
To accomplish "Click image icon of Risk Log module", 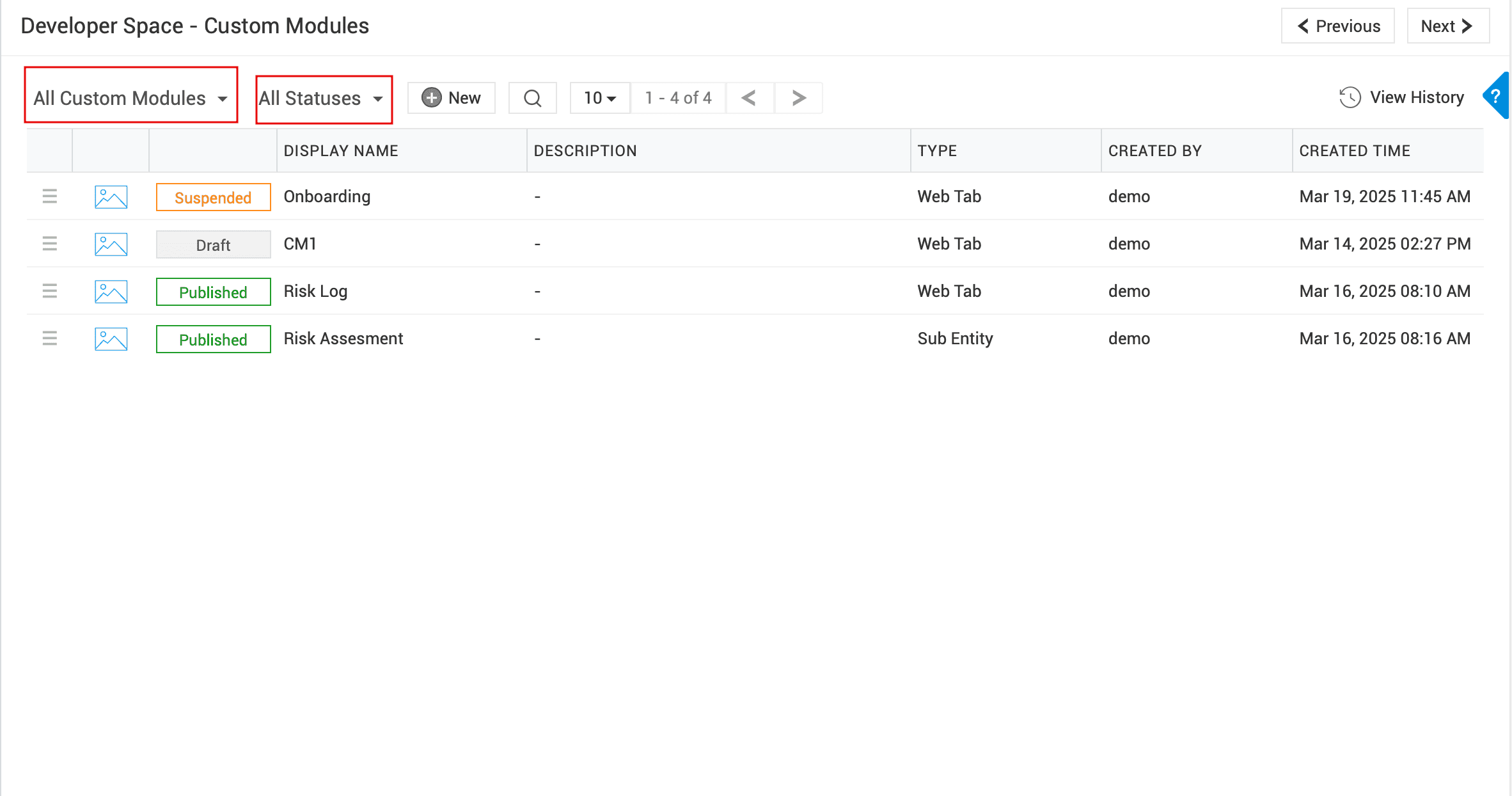I will pyautogui.click(x=111, y=292).
